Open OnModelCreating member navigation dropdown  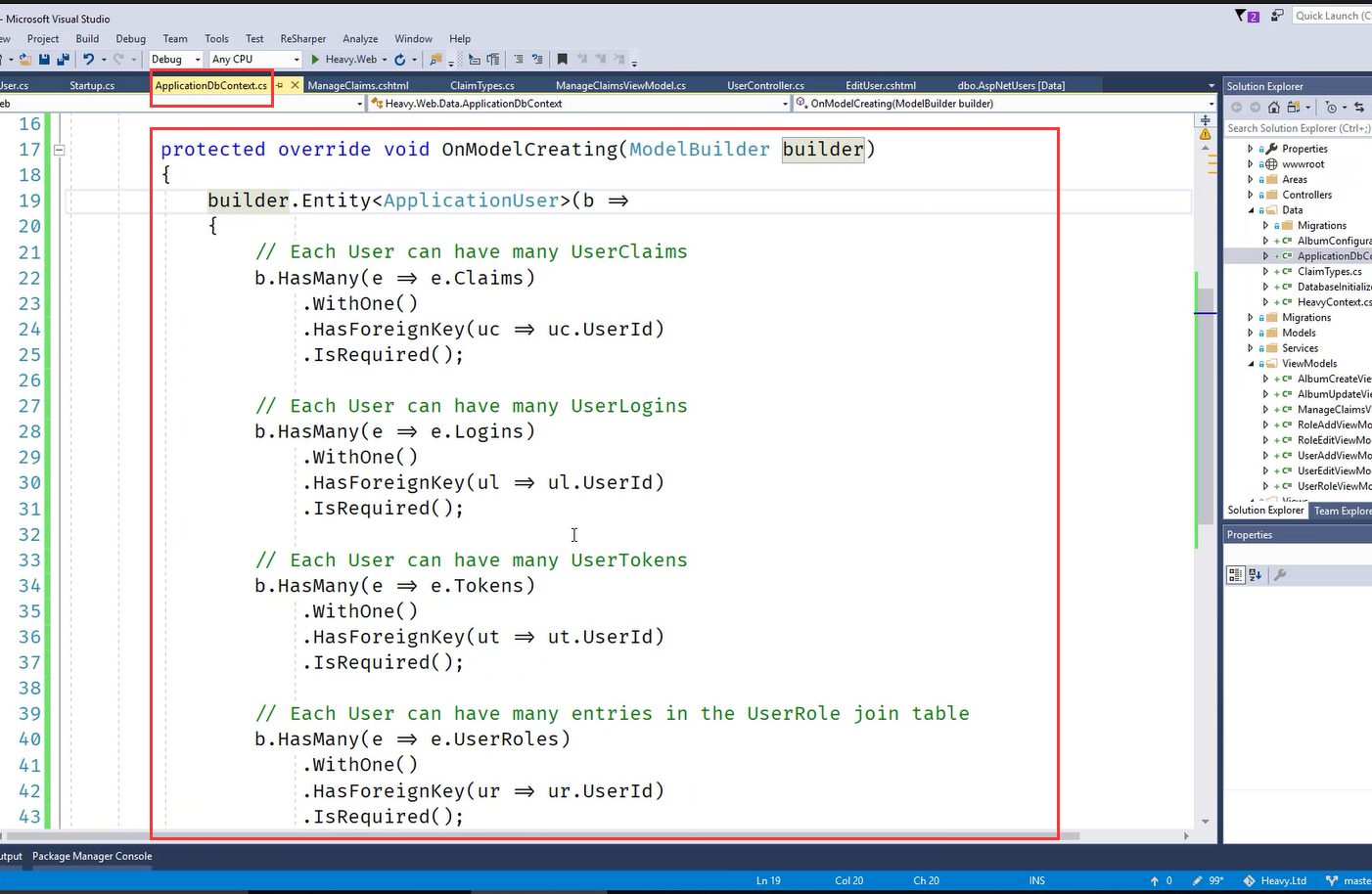tap(1005, 103)
